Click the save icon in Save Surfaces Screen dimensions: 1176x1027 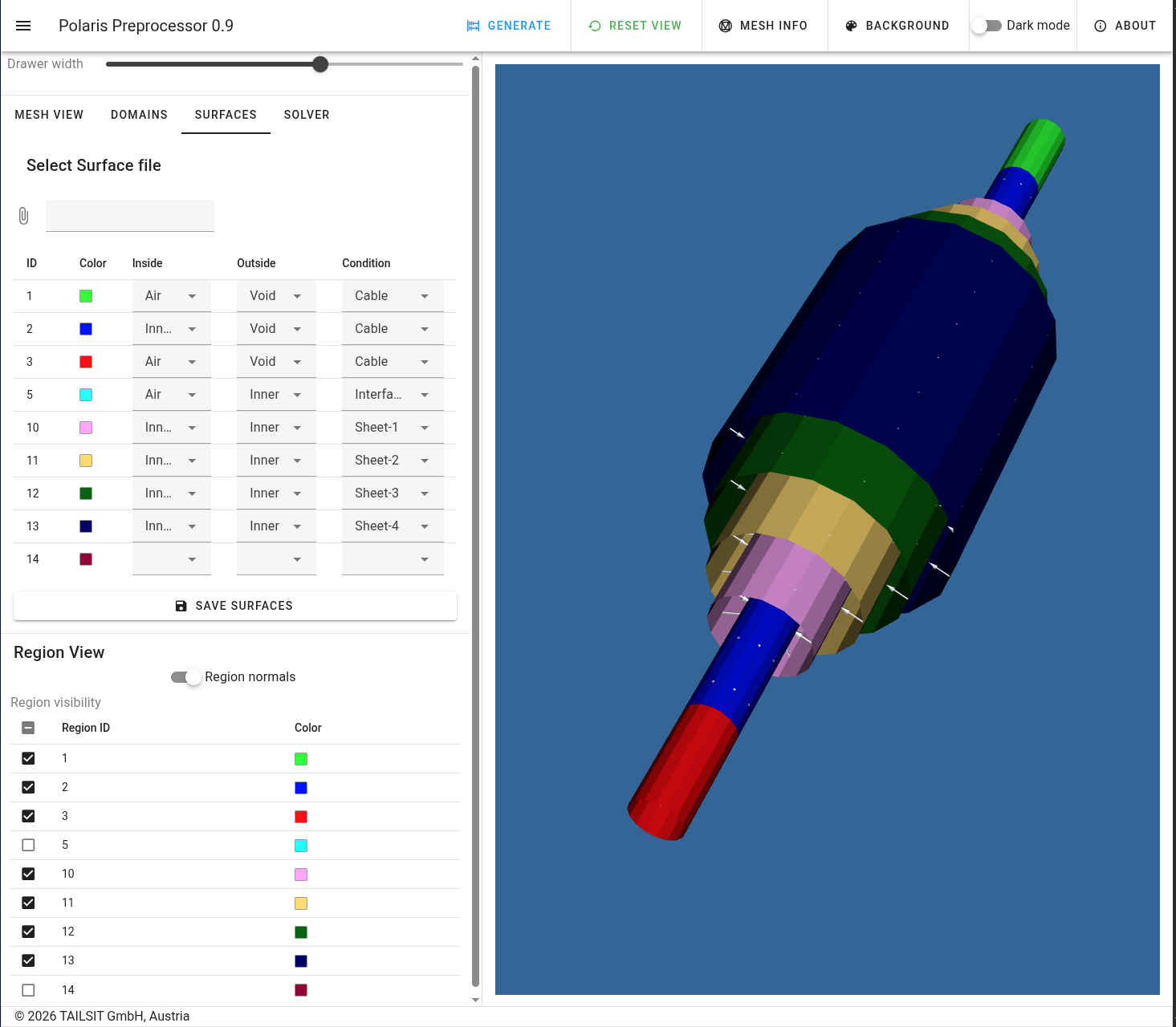(181, 606)
